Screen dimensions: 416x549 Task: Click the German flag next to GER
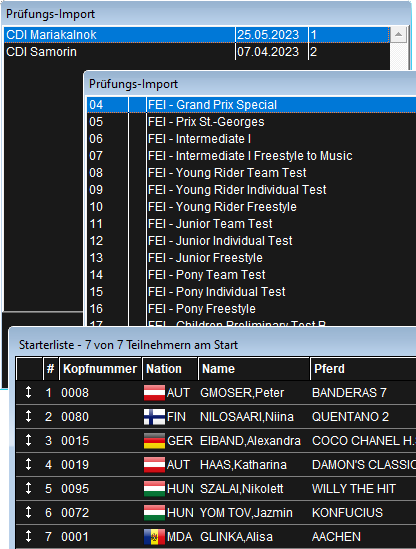154,441
